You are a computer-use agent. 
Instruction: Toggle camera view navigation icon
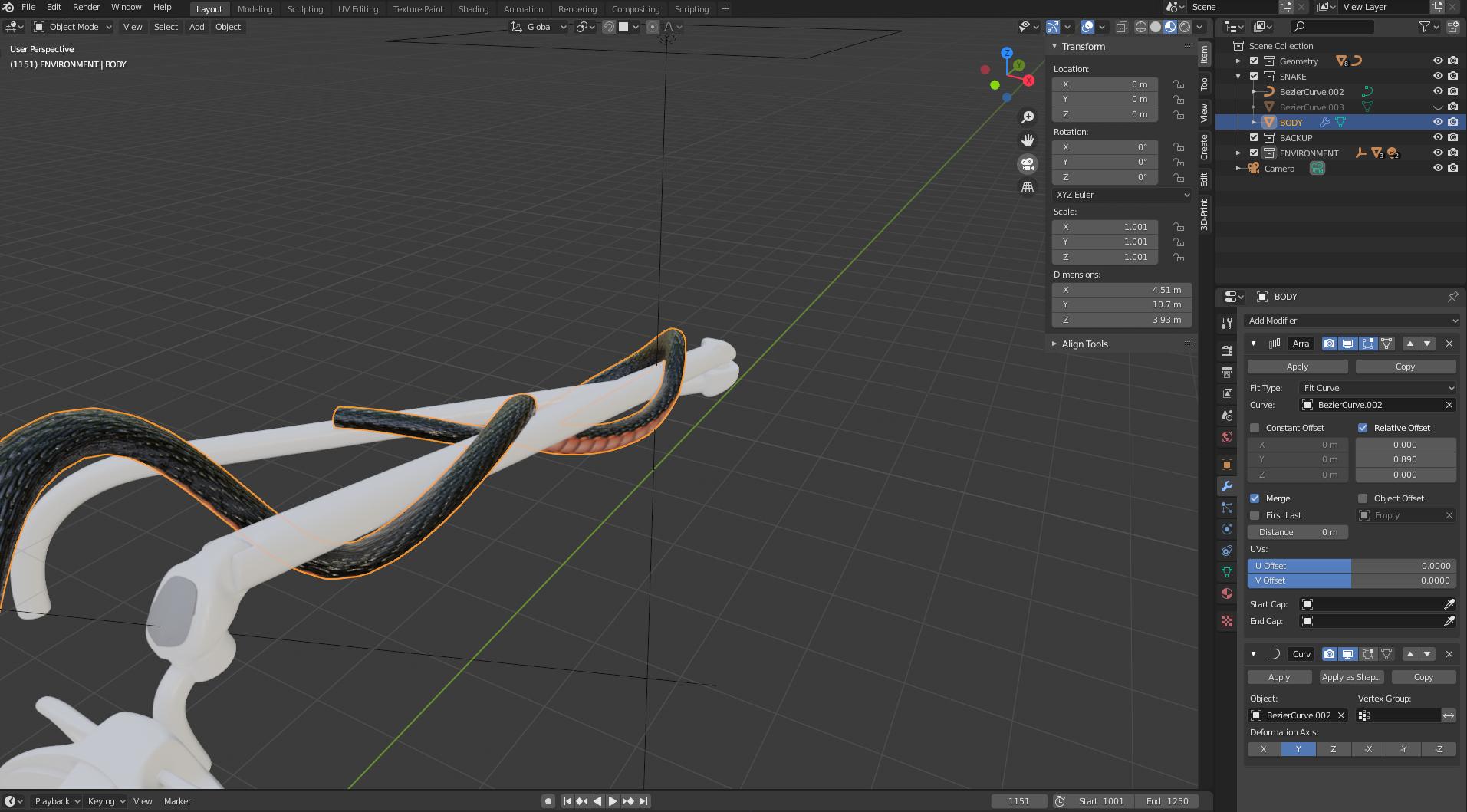point(1028,164)
